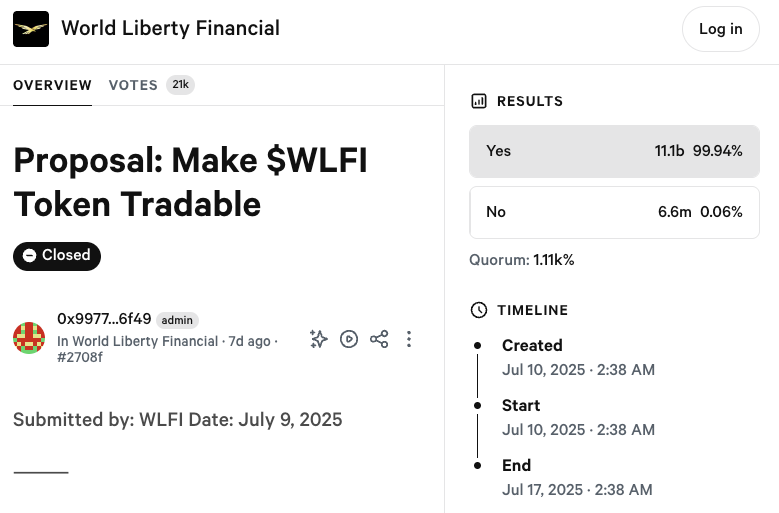Click the Closed status badge
The width and height of the screenshot is (779, 513).
pos(57,255)
